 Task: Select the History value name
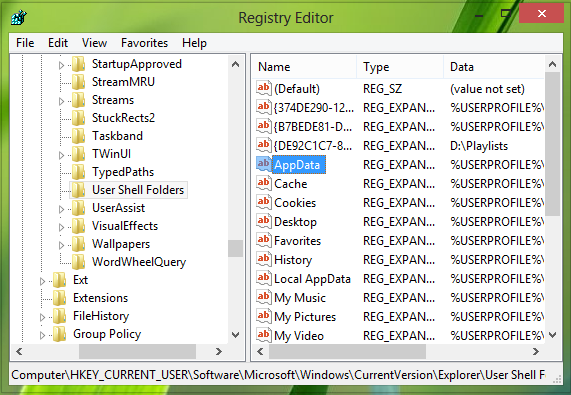pyautogui.click(x=293, y=260)
